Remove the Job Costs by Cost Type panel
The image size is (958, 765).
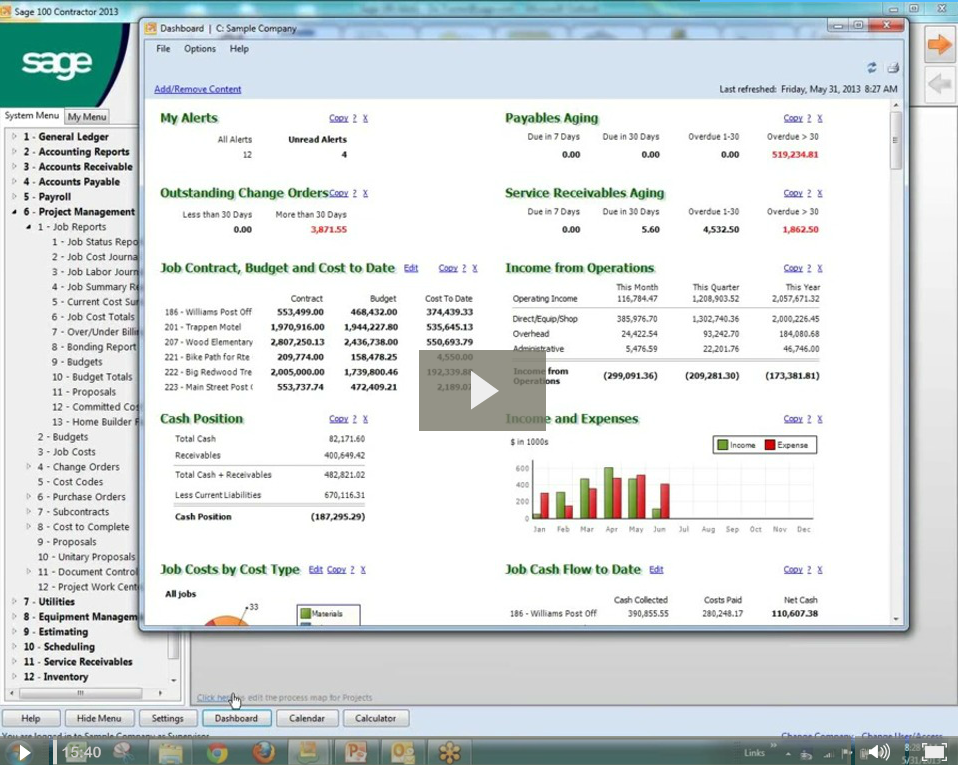point(363,569)
